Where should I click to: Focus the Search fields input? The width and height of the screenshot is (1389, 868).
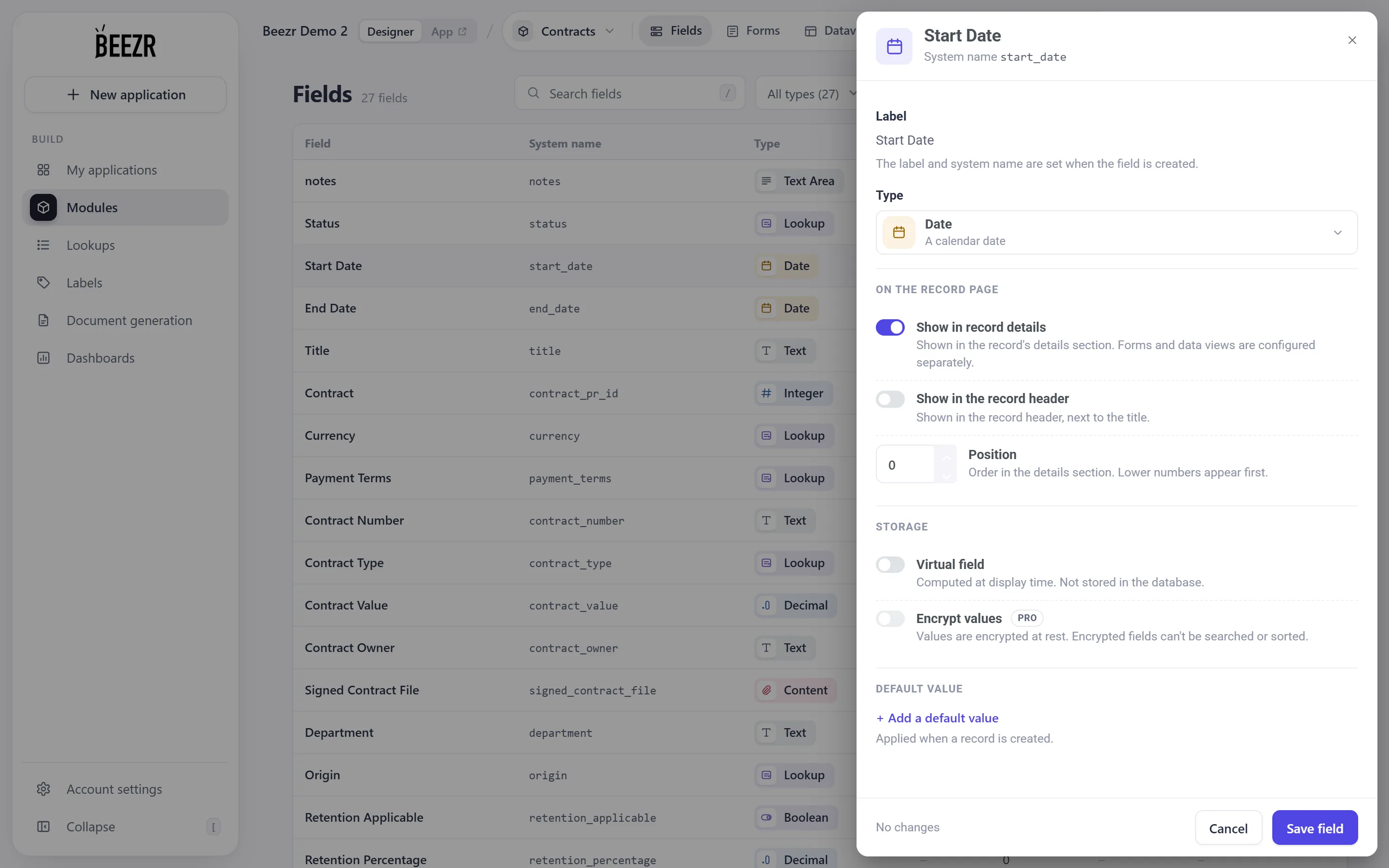pyautogui.click(x=630, y=93)
